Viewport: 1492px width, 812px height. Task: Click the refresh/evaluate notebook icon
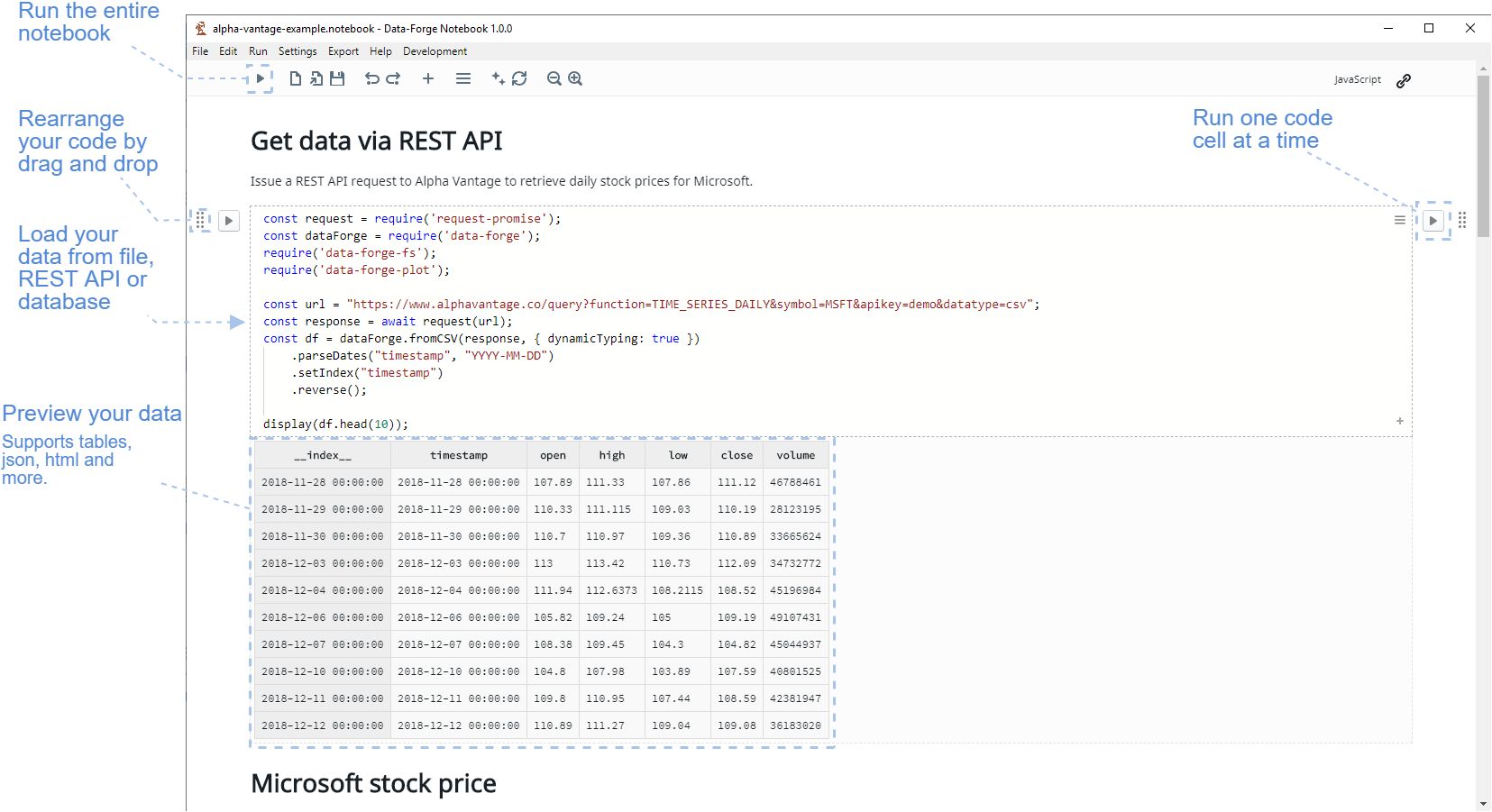pyautogui.click(x=519, y=79)
